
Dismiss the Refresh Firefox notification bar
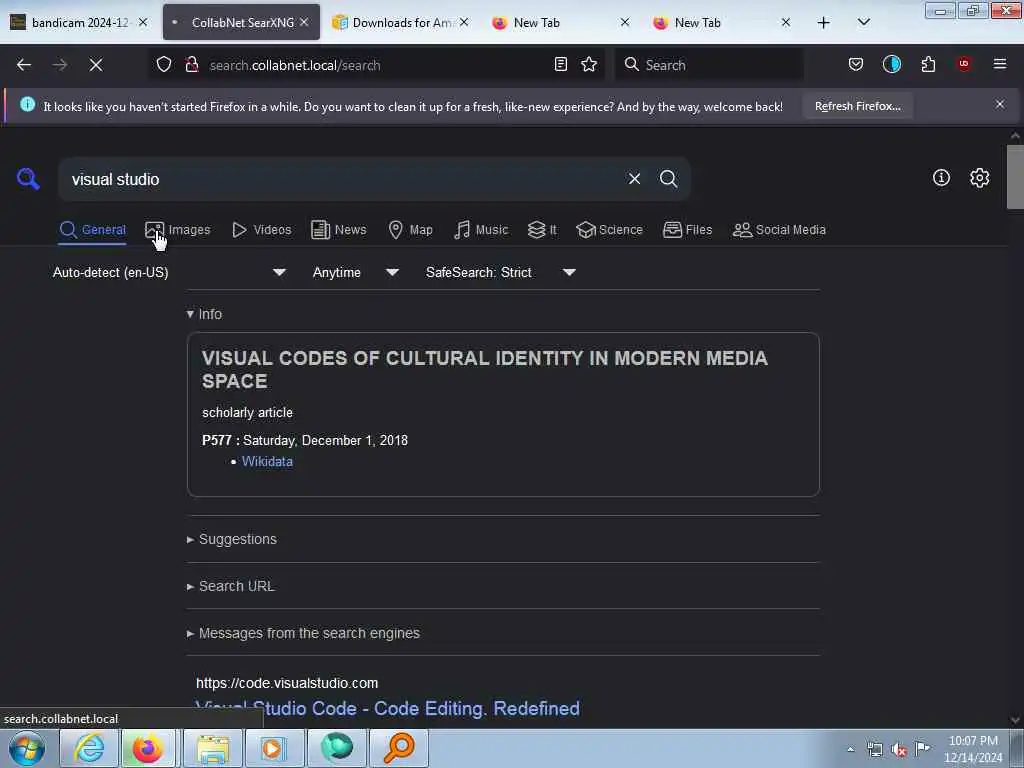999,104
